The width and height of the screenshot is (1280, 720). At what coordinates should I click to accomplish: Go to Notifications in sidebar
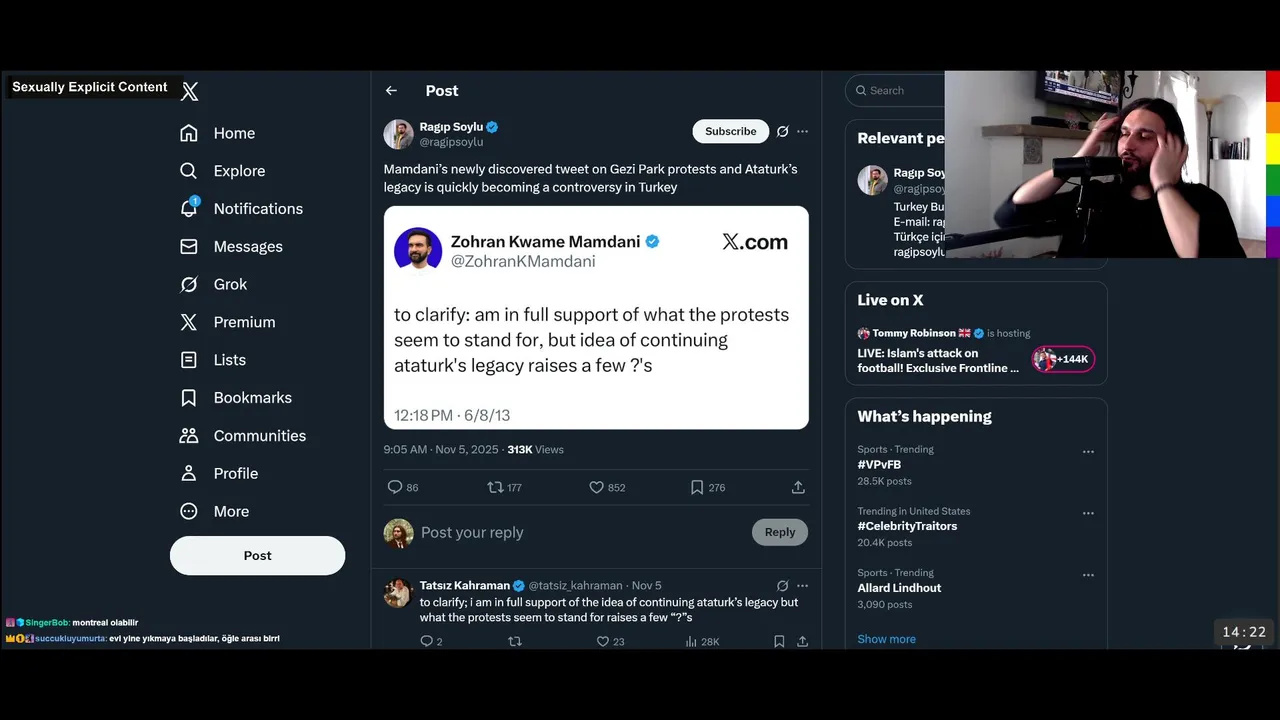coord(257,209)
